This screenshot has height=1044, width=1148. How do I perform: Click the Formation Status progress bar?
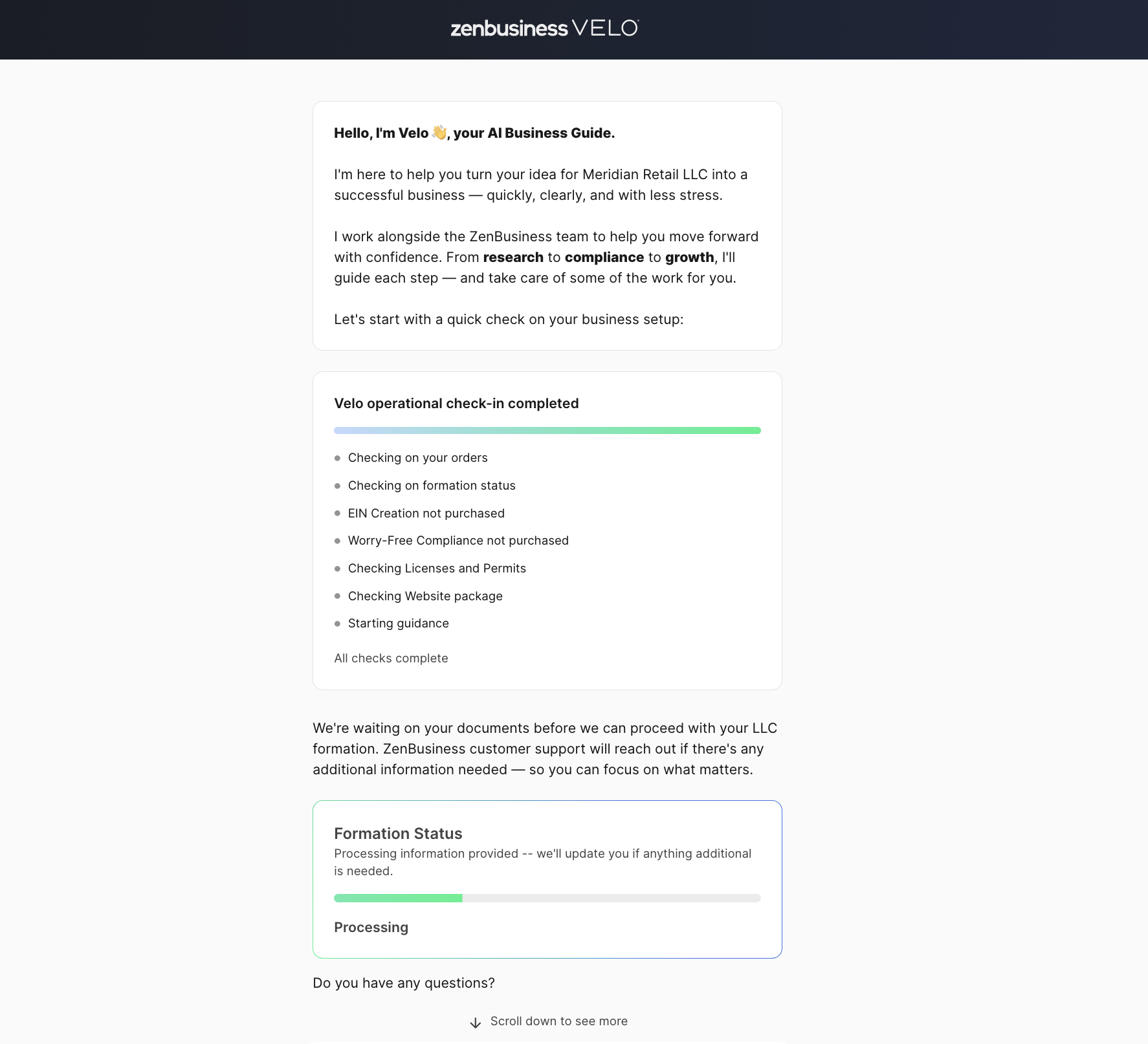pos(547,898)
